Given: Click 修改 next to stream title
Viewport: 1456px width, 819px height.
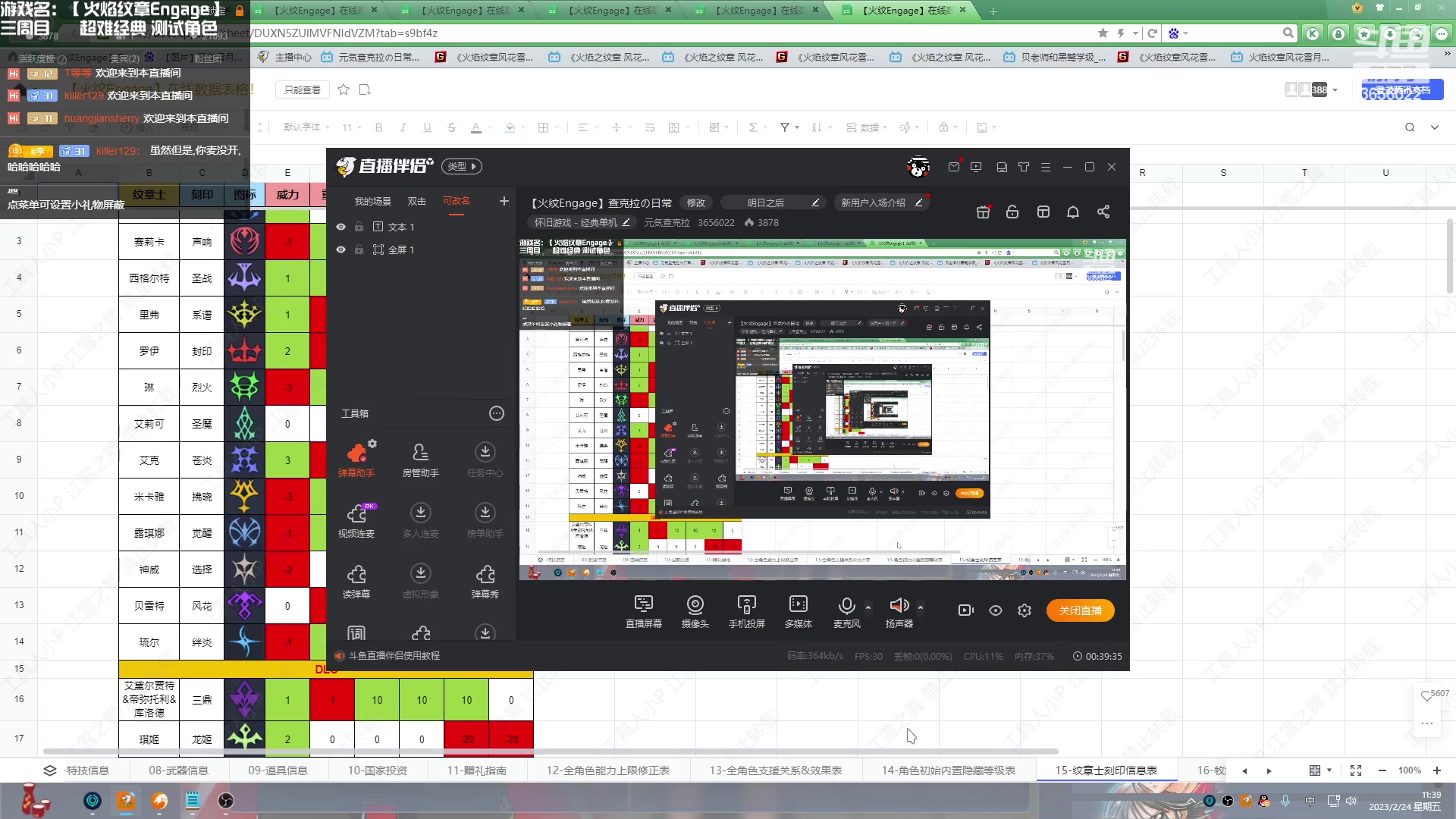Looking at the screenshot, I should click(x=695, y=202).
